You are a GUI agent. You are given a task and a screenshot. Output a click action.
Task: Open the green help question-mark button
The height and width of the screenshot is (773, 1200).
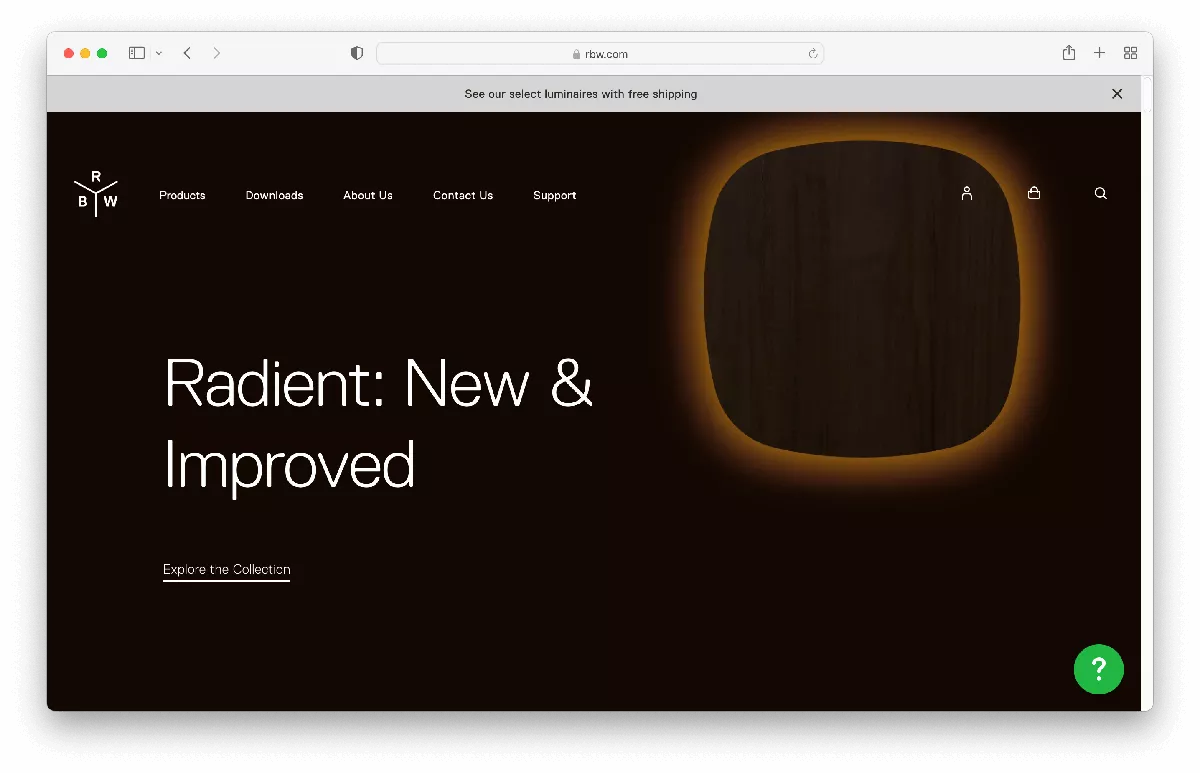pyautogui.click(x=1098, y=669)
